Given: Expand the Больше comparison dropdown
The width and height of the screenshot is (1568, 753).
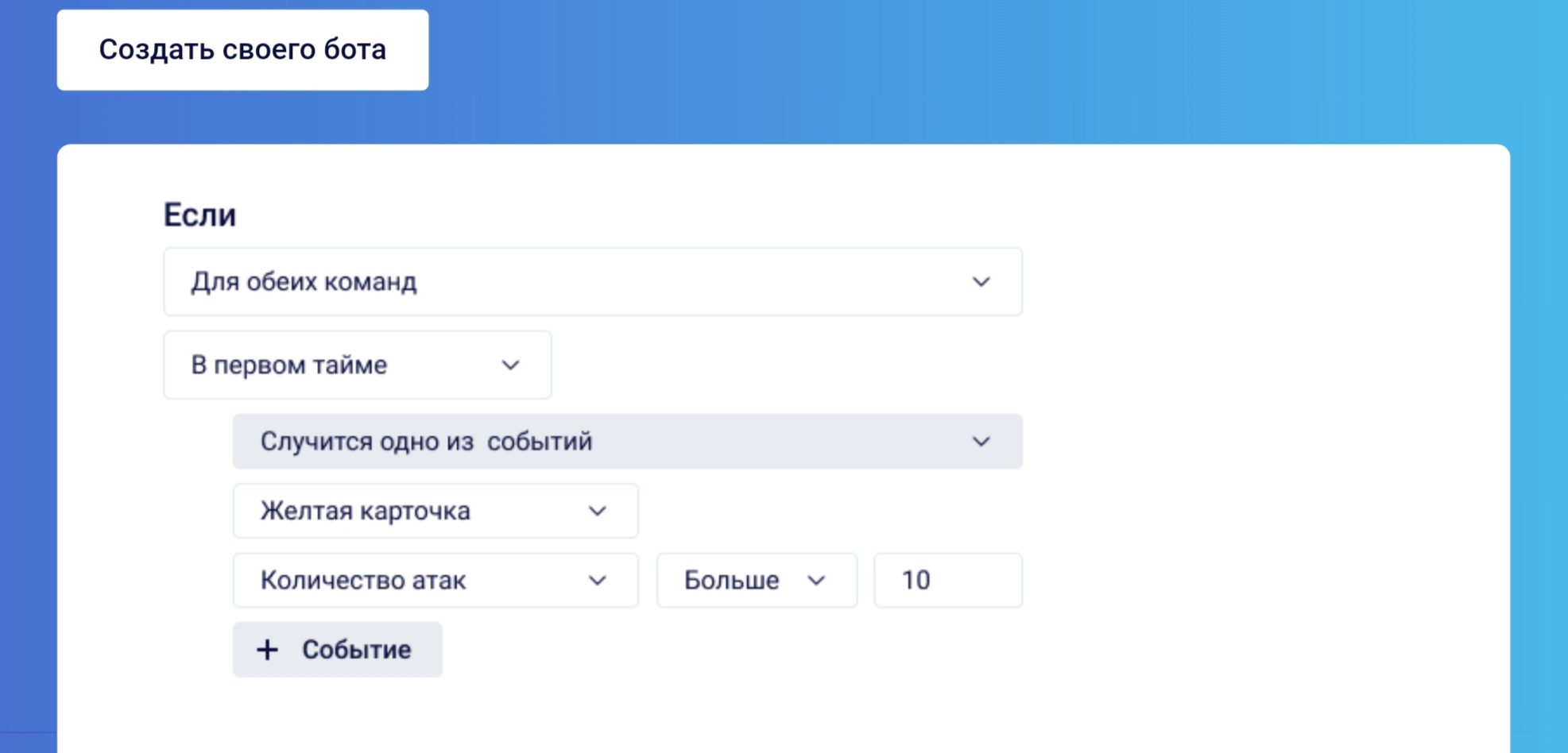Looking at the screenshot, I should tap(755, 580).
